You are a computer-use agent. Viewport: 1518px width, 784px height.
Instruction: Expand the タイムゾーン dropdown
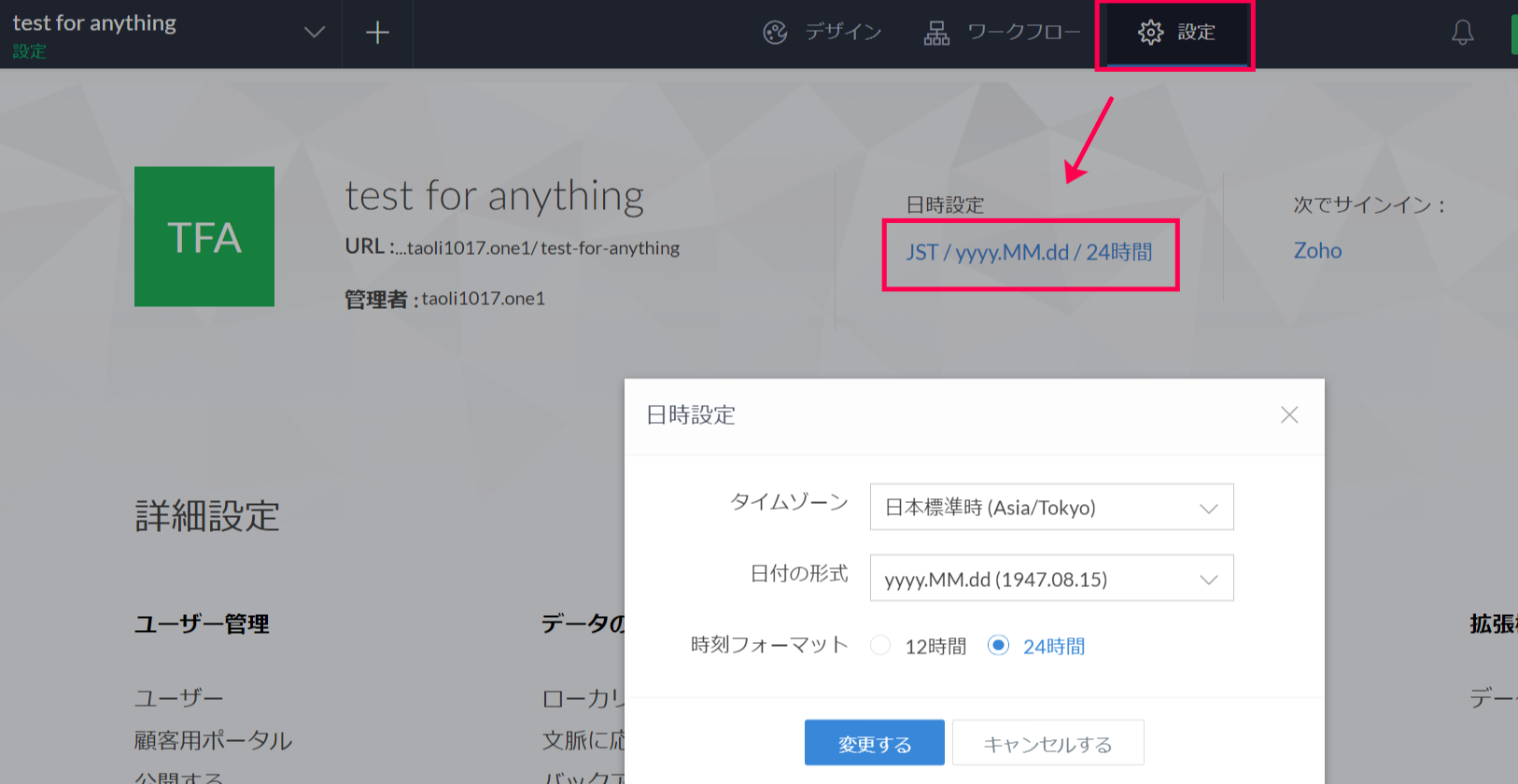[1051, 508]
